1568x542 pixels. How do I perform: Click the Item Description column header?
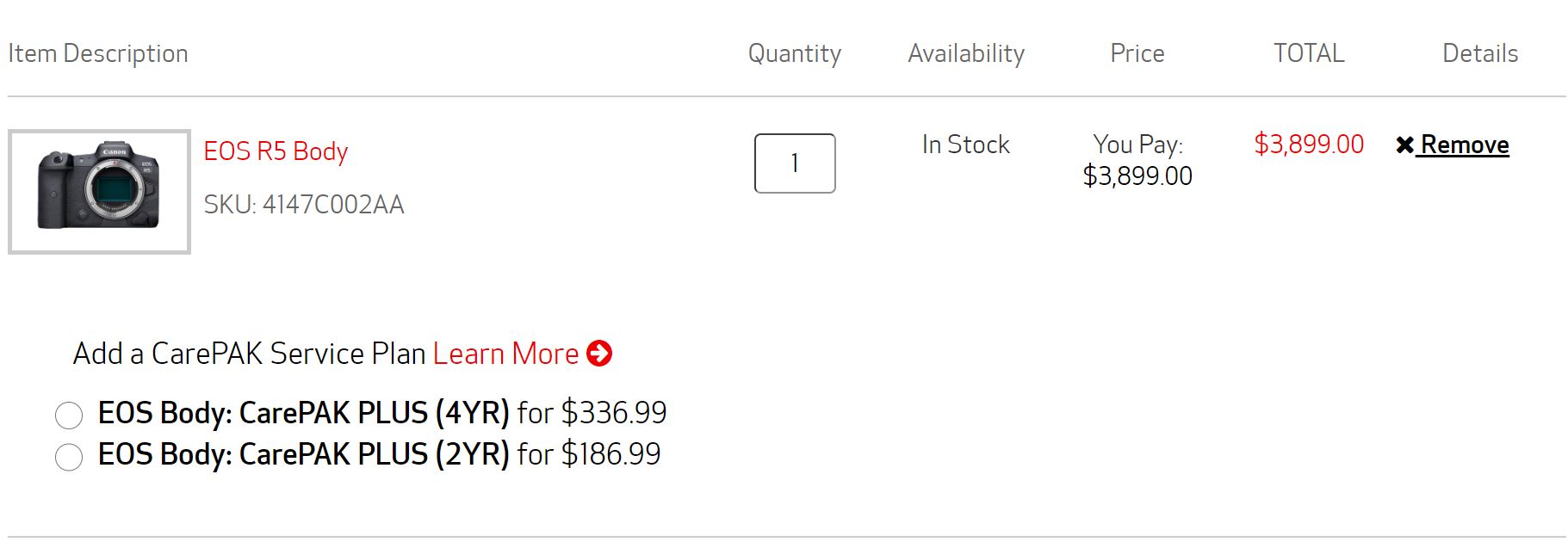coord(98,53)
